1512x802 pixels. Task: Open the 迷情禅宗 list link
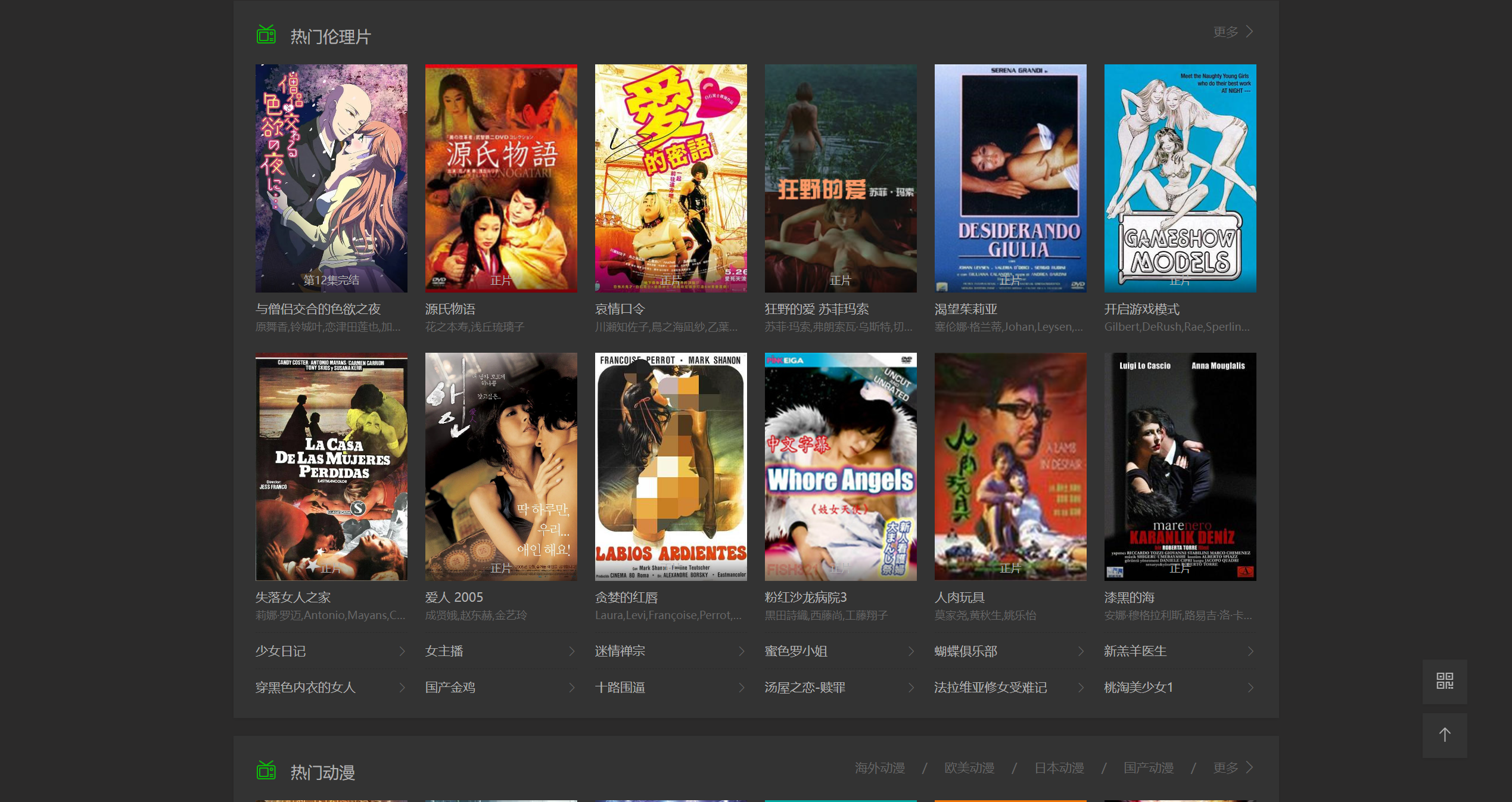tap(620, 651)
